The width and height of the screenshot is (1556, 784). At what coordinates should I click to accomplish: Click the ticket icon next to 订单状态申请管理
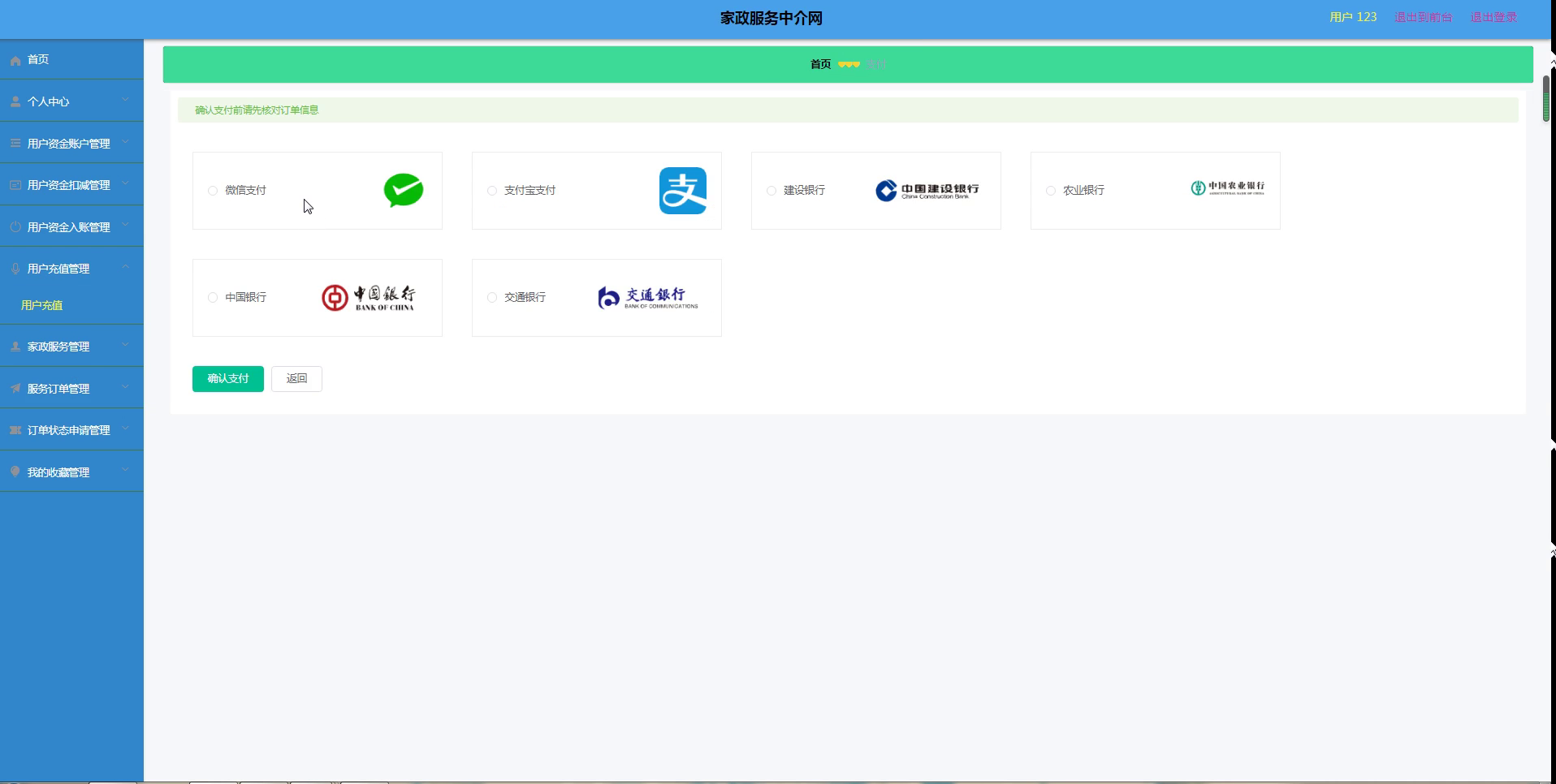point(15,430)
